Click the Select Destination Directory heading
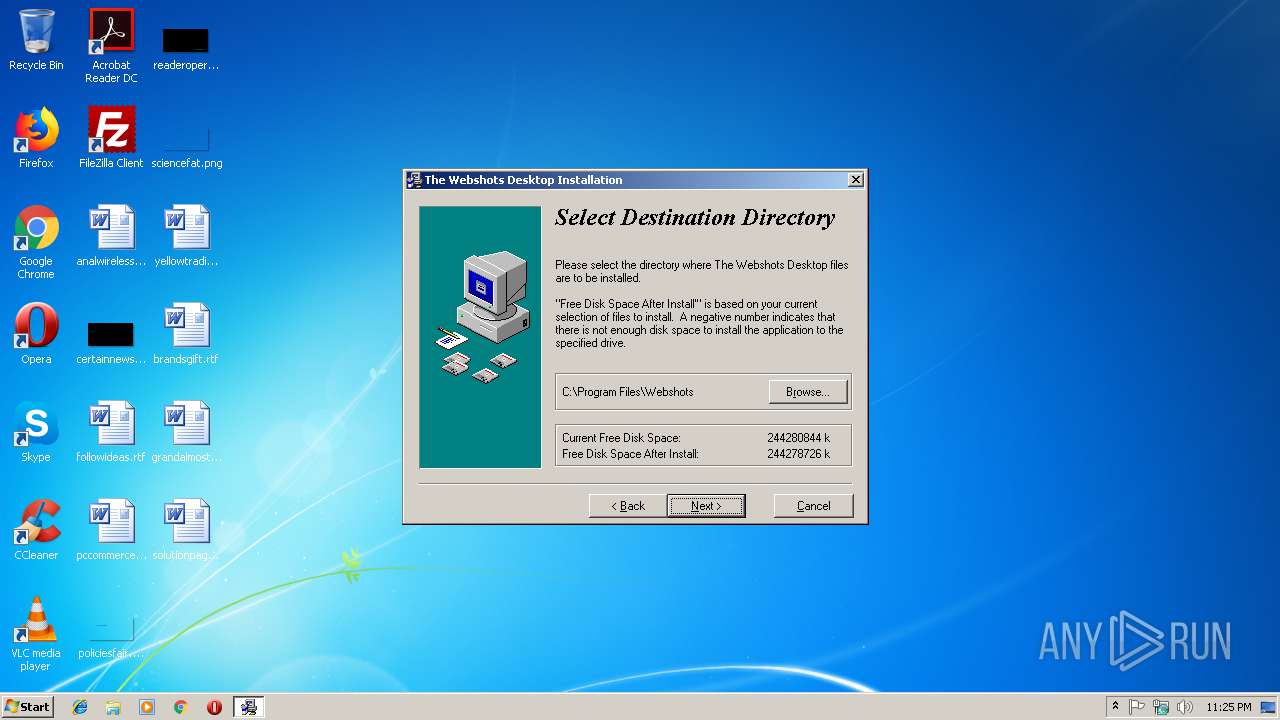This screenshot has width=1280, height=720. point(695,218)
